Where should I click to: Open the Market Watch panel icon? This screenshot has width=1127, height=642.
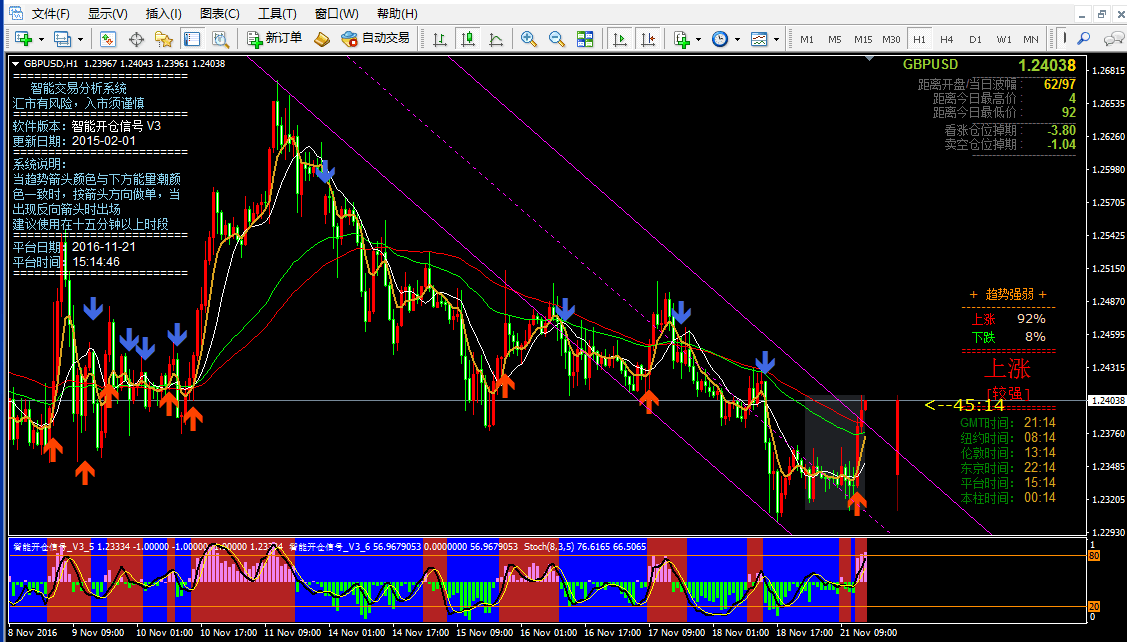coord(109,39)
